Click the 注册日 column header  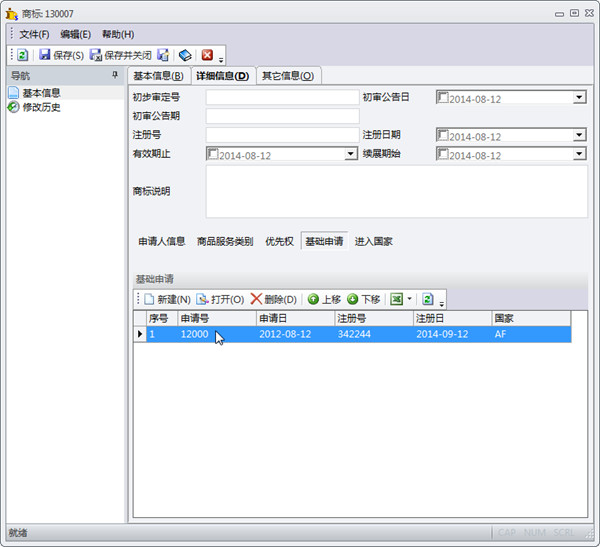coord(453,318)
